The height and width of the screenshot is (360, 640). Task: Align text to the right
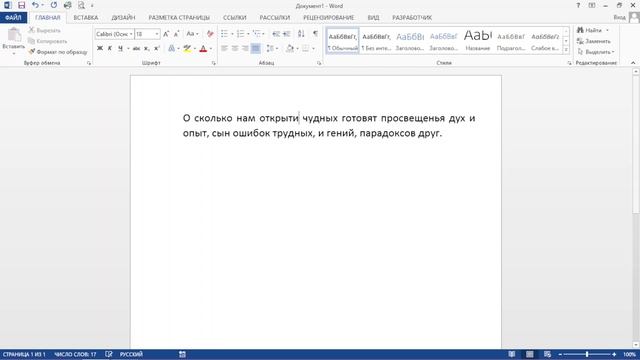click(245, 48)
